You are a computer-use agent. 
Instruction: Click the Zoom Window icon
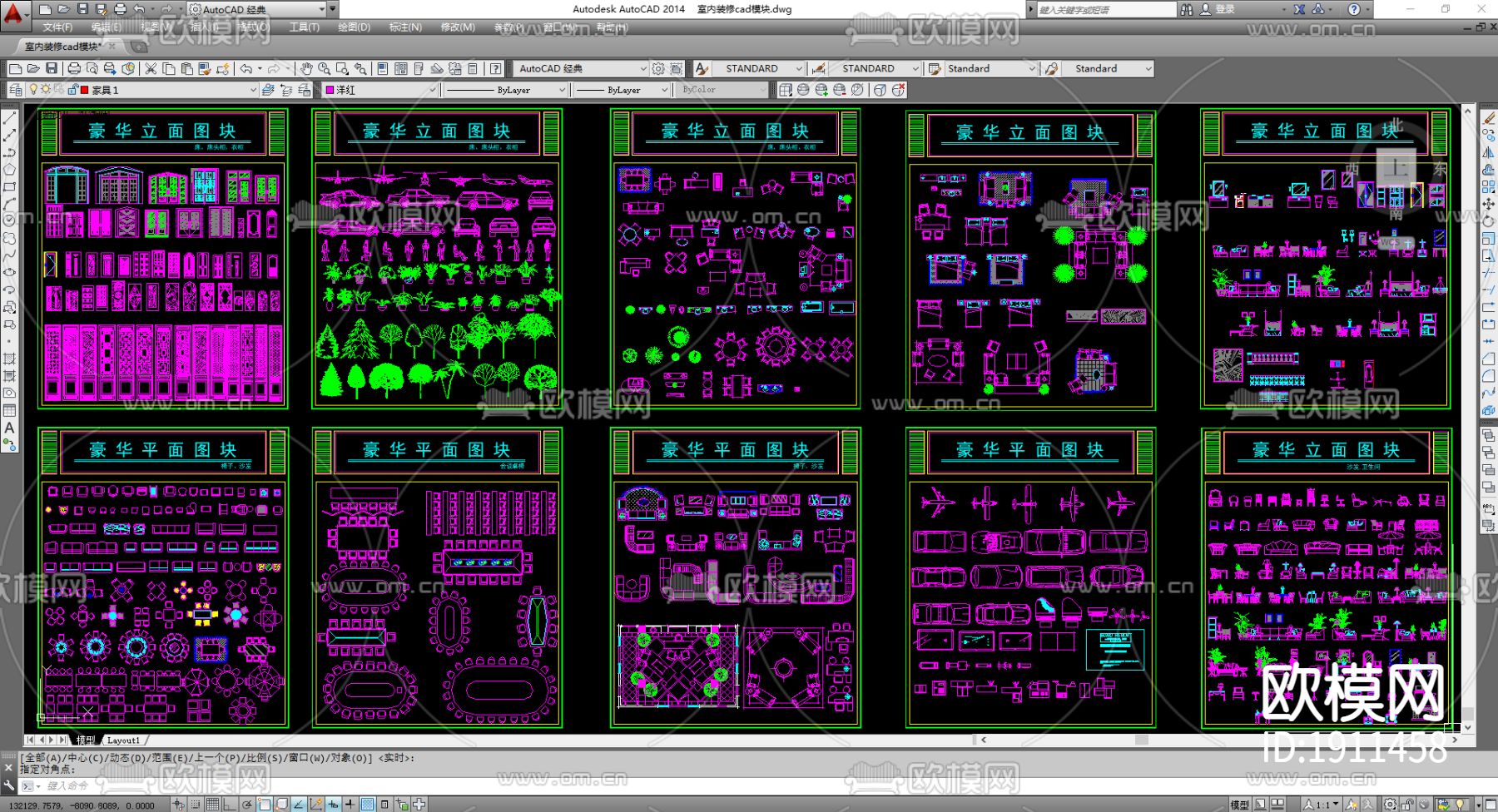click(x=342, y=69)
